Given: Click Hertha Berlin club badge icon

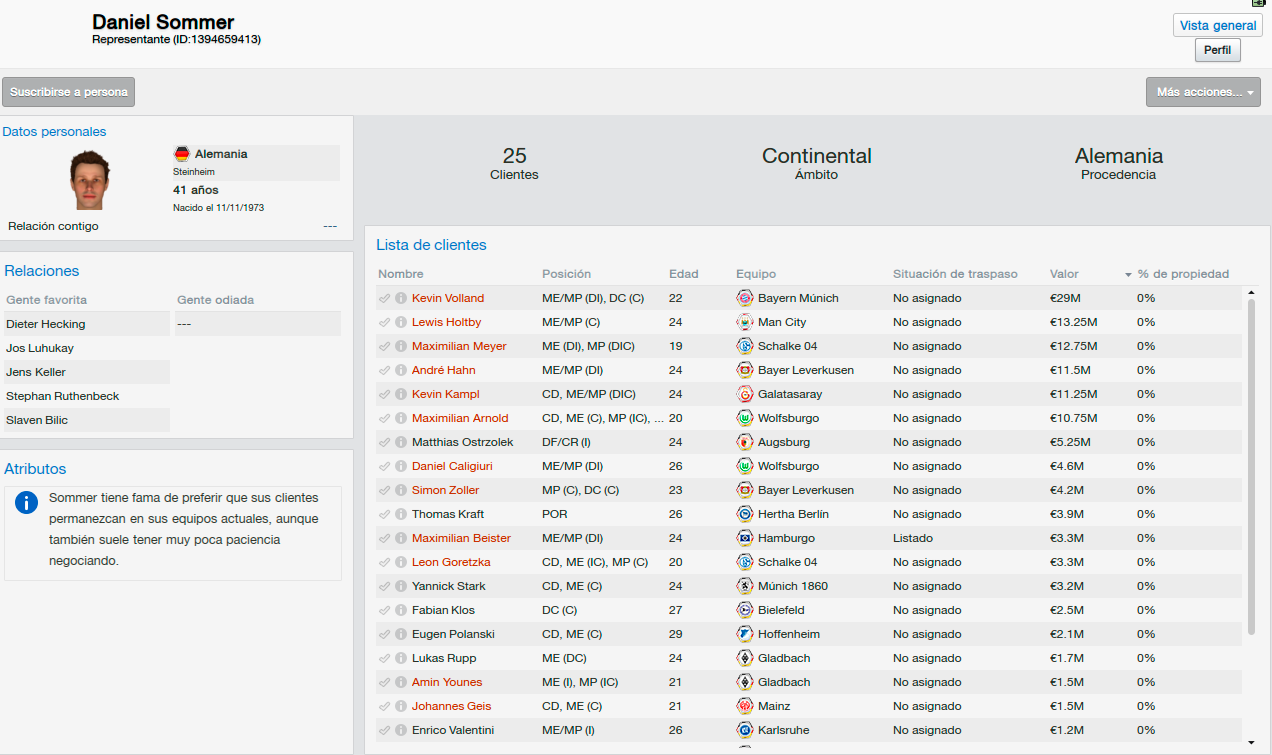Looking at the screenshot, I should (744, 514).
